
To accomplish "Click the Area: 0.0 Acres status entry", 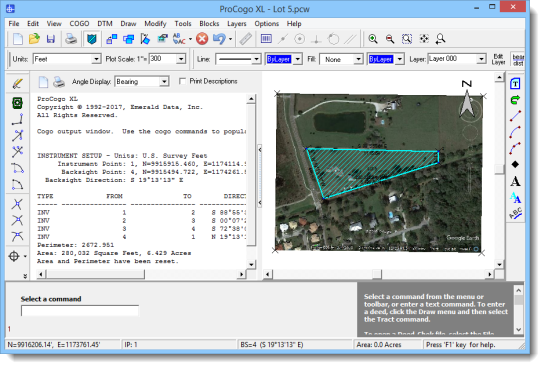I will tap(379, 345).
